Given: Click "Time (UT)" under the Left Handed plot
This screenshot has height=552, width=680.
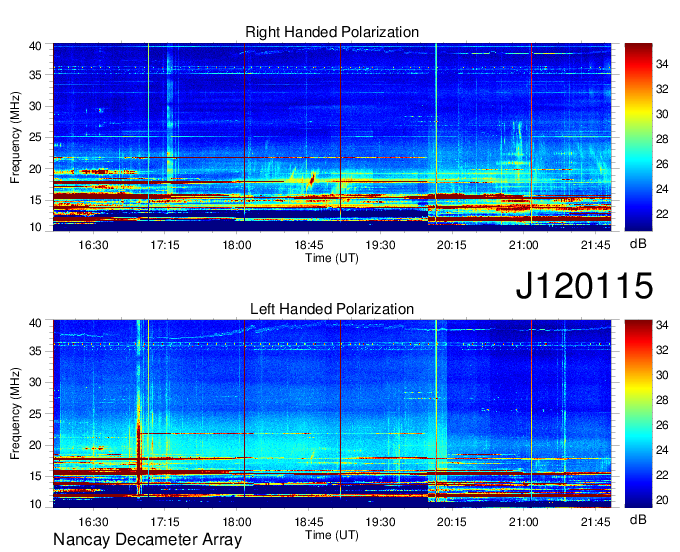Looking at the screenshot, I should pyautogui.click(x=332, y=535).
